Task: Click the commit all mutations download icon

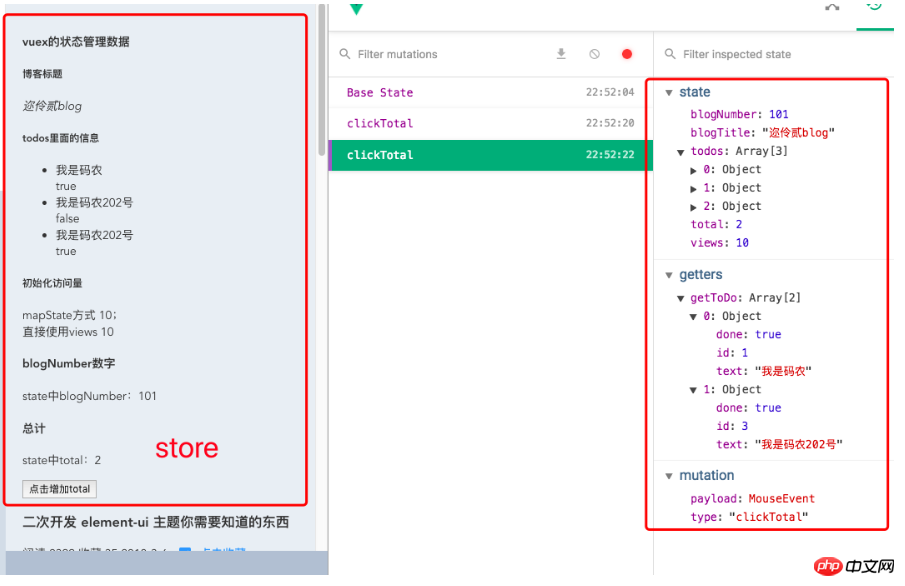Action: [561, 54]
